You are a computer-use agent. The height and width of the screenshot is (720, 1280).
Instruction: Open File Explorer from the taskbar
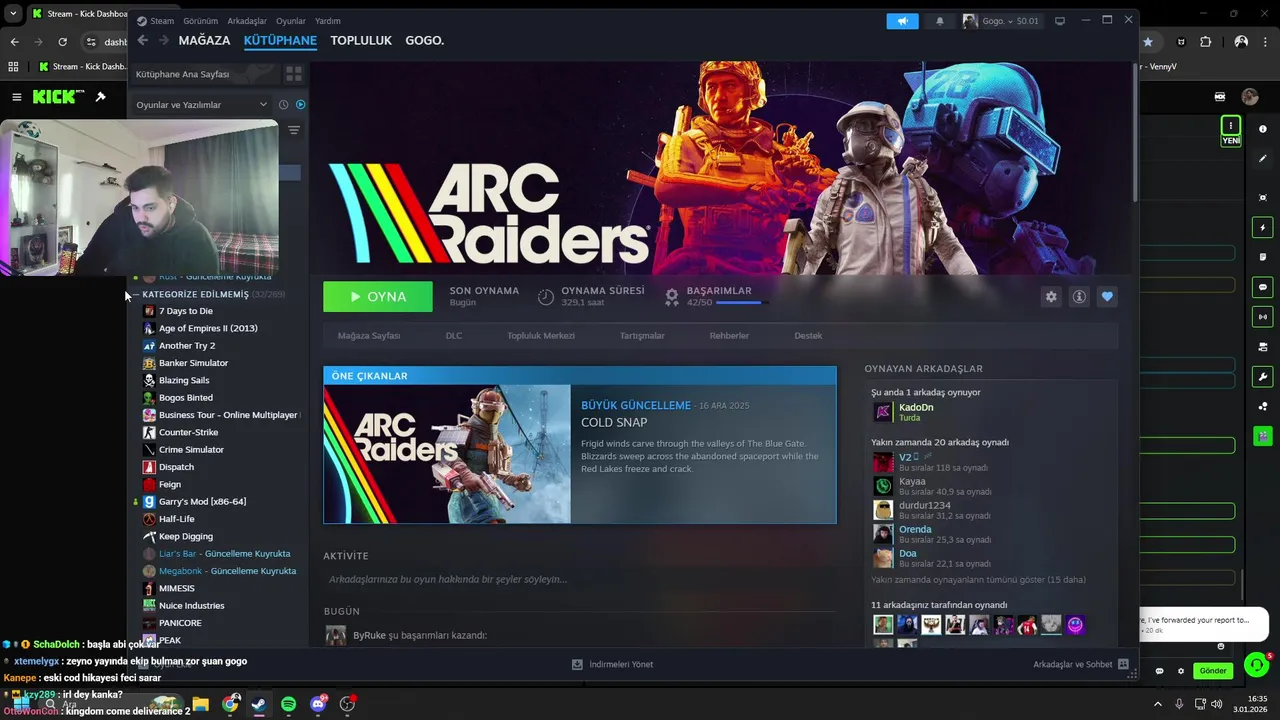tap(200, 704)
